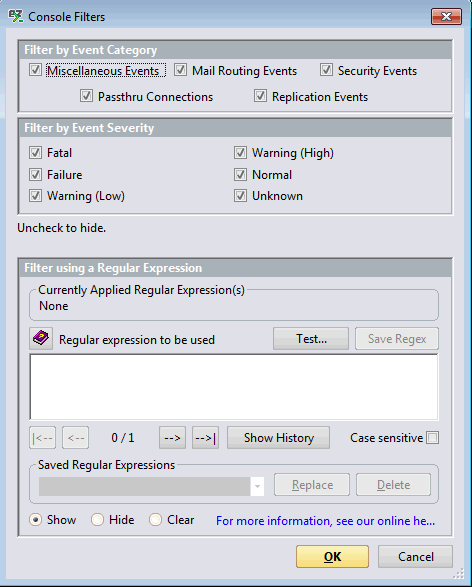Click the purple regex help book icon
This screenshot has height=587, width=472.
[x=41, y=339]
